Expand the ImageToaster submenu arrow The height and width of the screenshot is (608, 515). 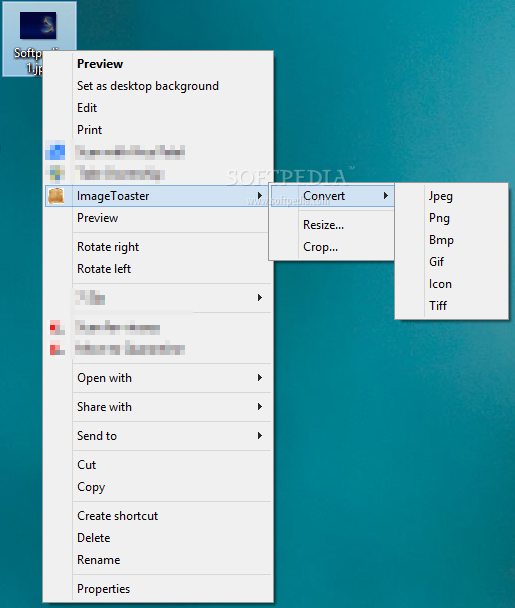(260, 195)
